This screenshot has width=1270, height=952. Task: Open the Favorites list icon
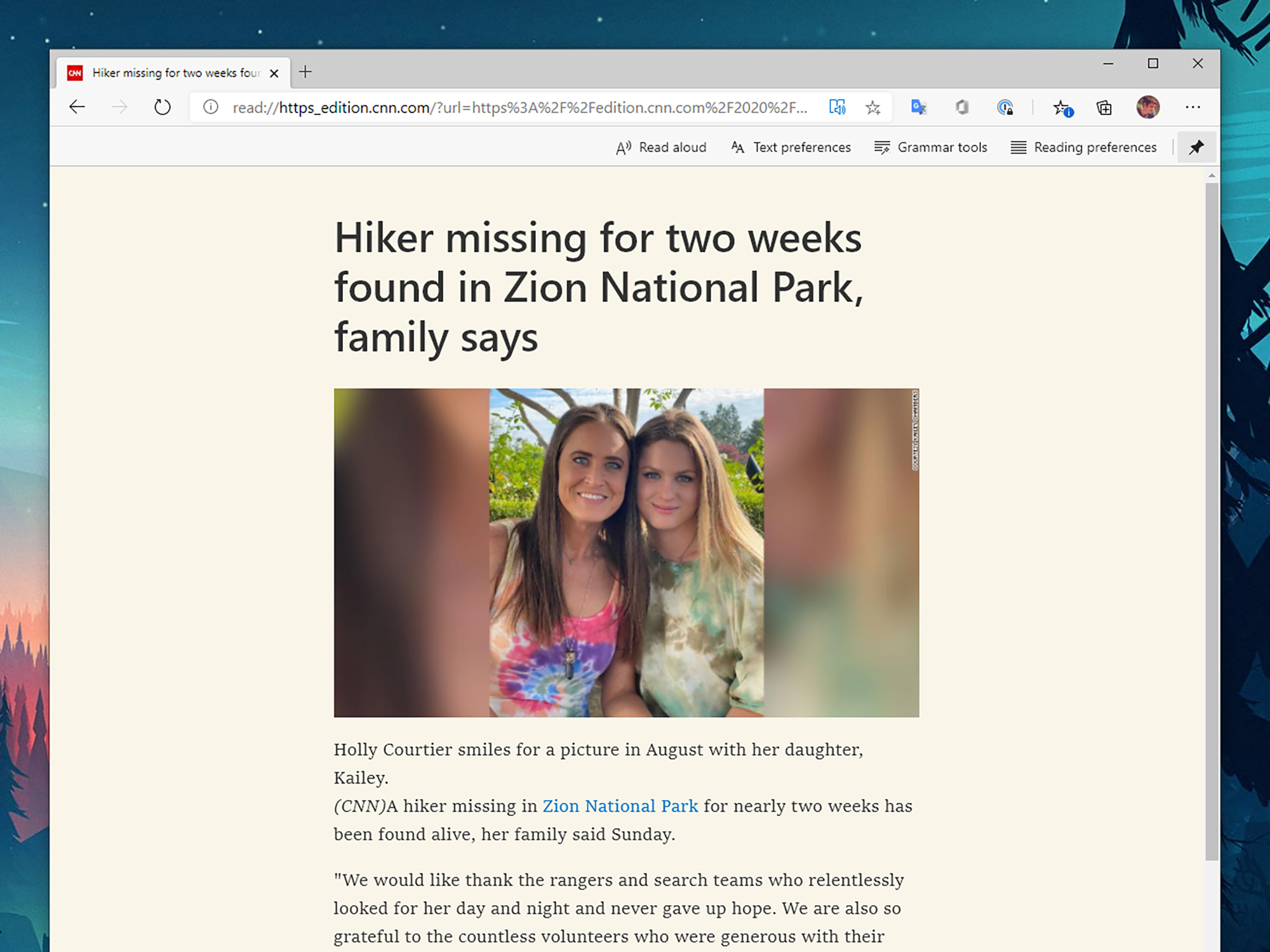pos(1062,108)
